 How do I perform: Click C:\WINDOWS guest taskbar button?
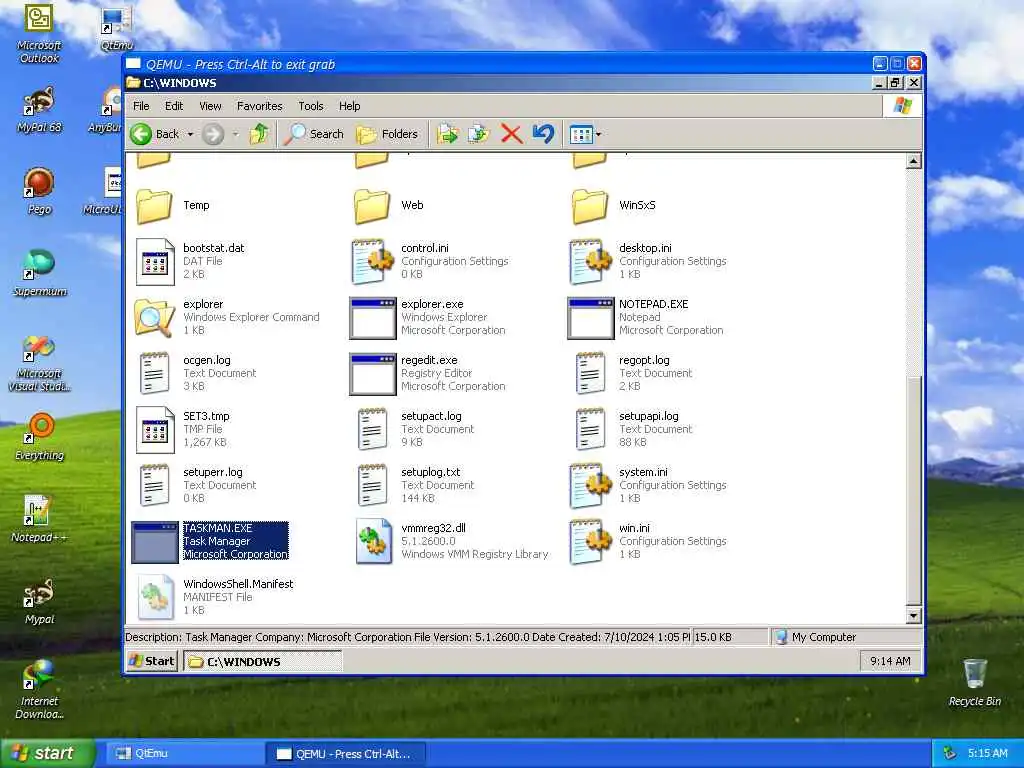tap(262, 662)
